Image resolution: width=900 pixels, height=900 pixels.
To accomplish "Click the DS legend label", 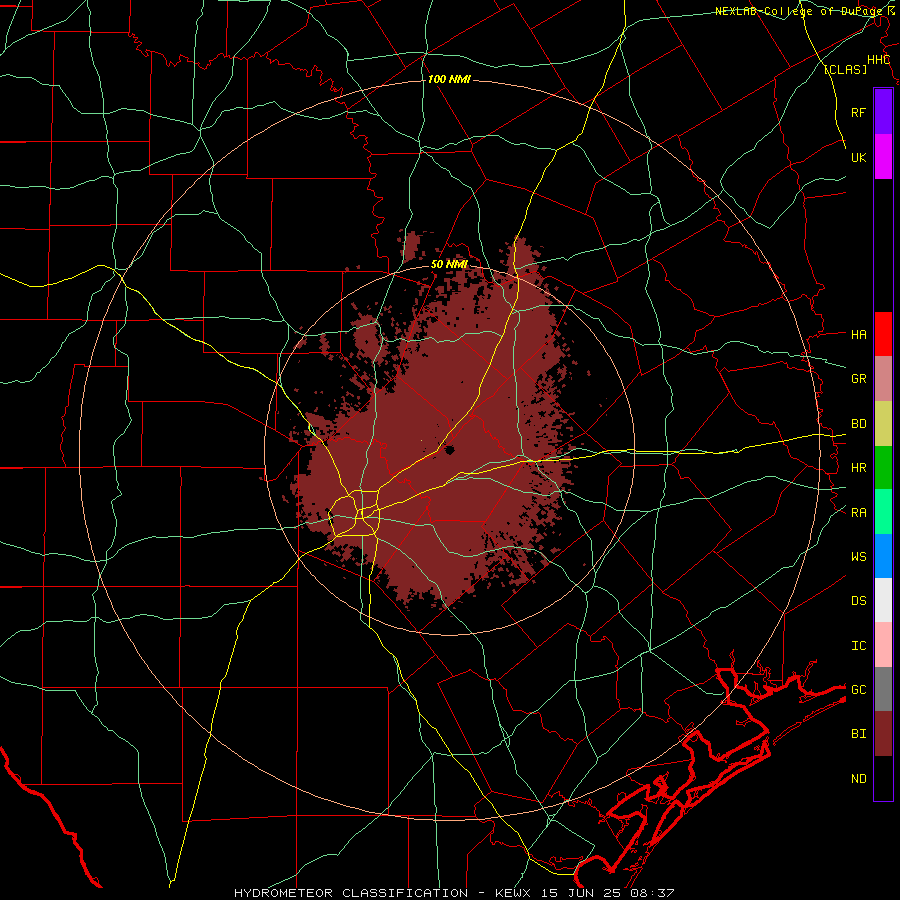I will coord(858,601).
